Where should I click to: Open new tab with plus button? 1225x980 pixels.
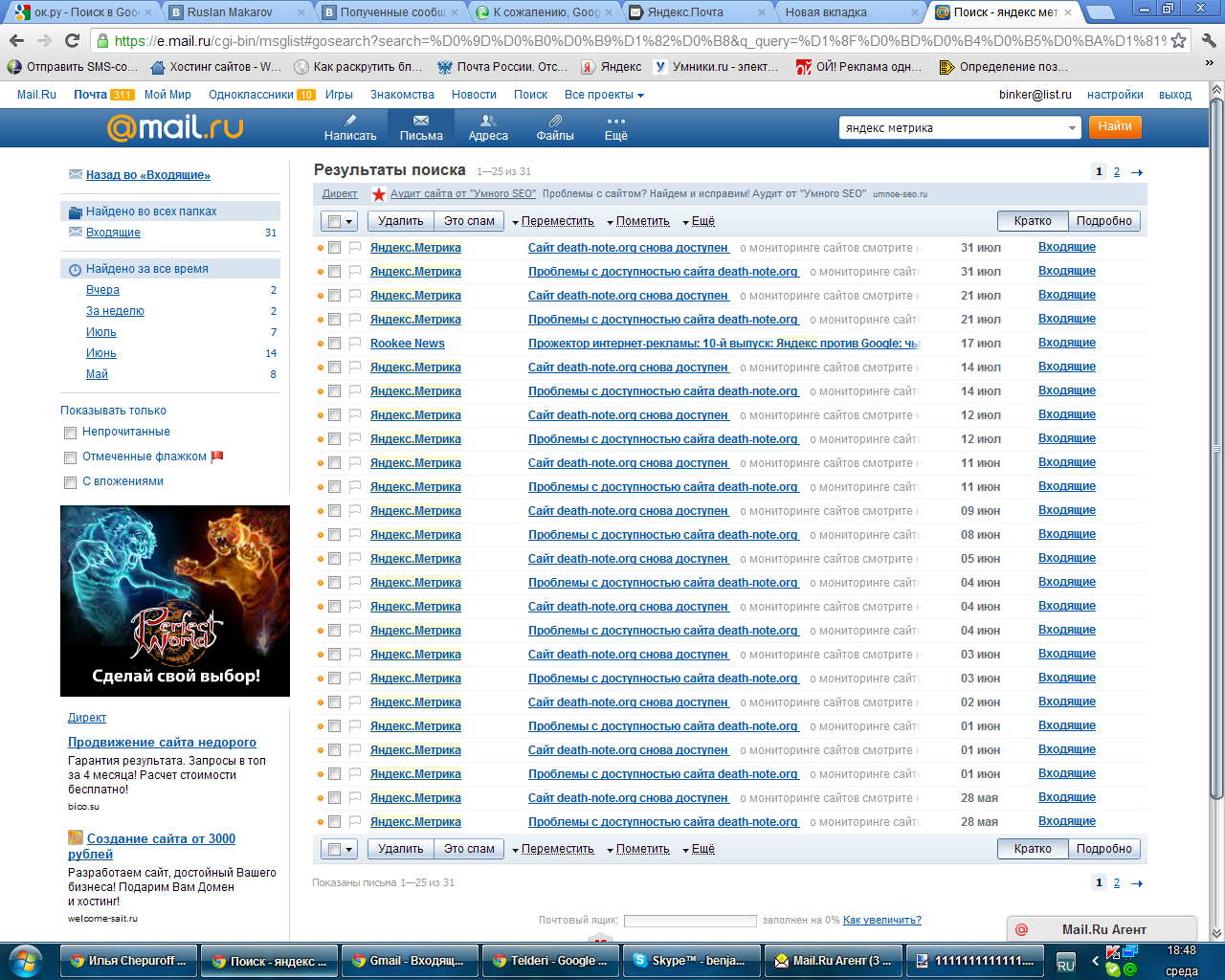click(x=1101, y=12)
